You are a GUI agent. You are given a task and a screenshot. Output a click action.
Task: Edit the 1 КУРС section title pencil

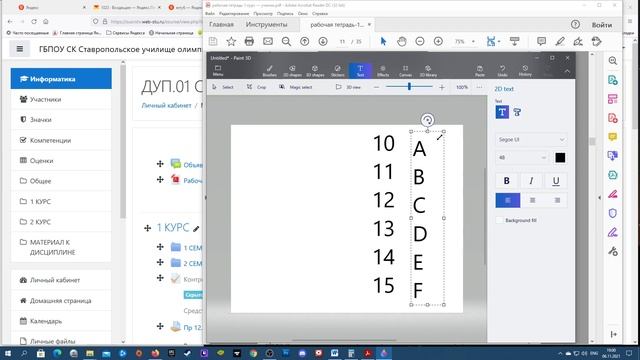(x=196, y=229)
